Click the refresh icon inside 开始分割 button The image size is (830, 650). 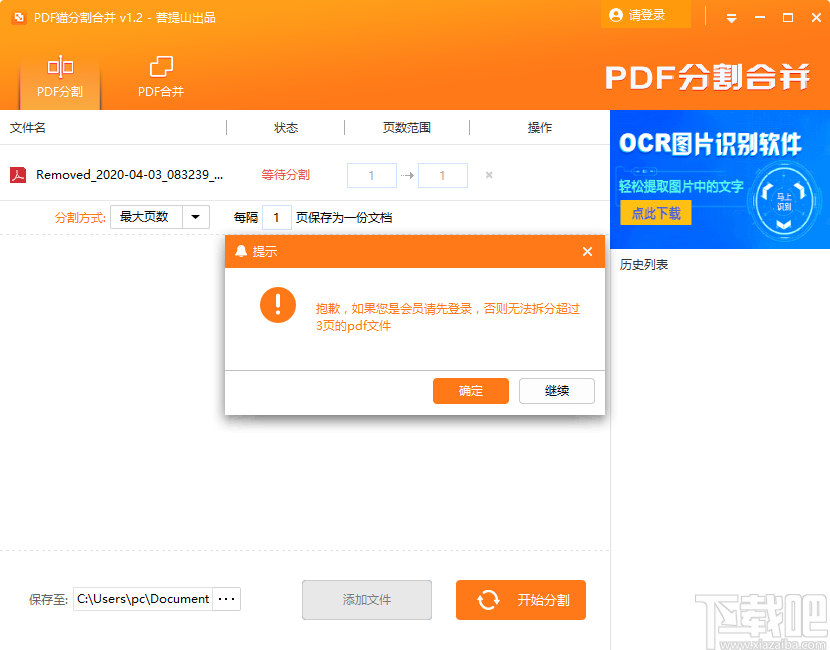coord(488,599)
